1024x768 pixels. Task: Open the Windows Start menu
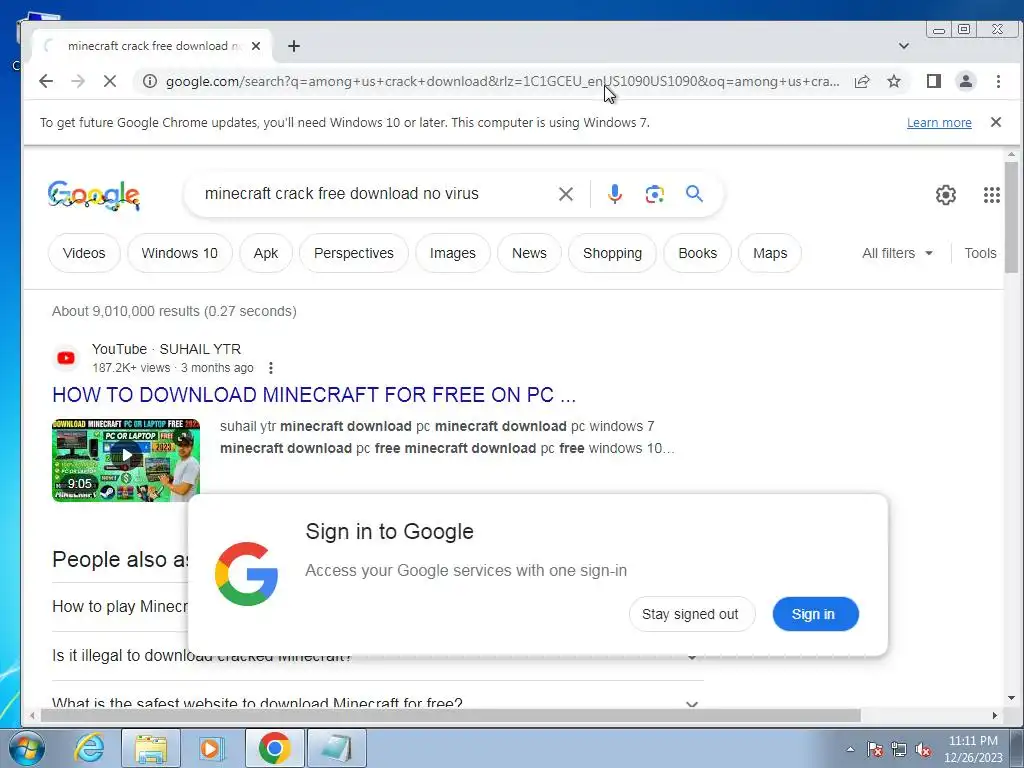click(x=26, y=748)
